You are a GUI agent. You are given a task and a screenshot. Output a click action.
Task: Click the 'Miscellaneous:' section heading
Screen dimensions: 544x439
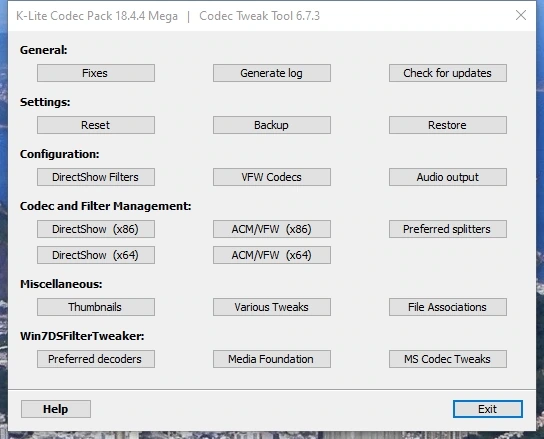61,284
